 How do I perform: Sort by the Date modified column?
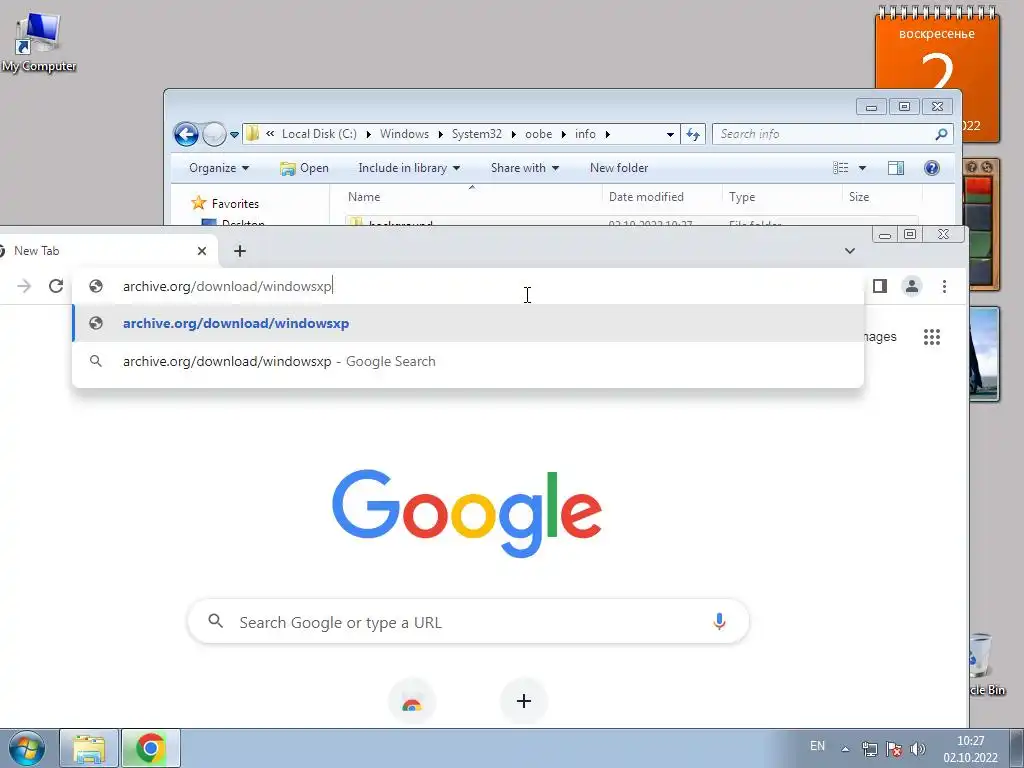click(x=662, y=197)
